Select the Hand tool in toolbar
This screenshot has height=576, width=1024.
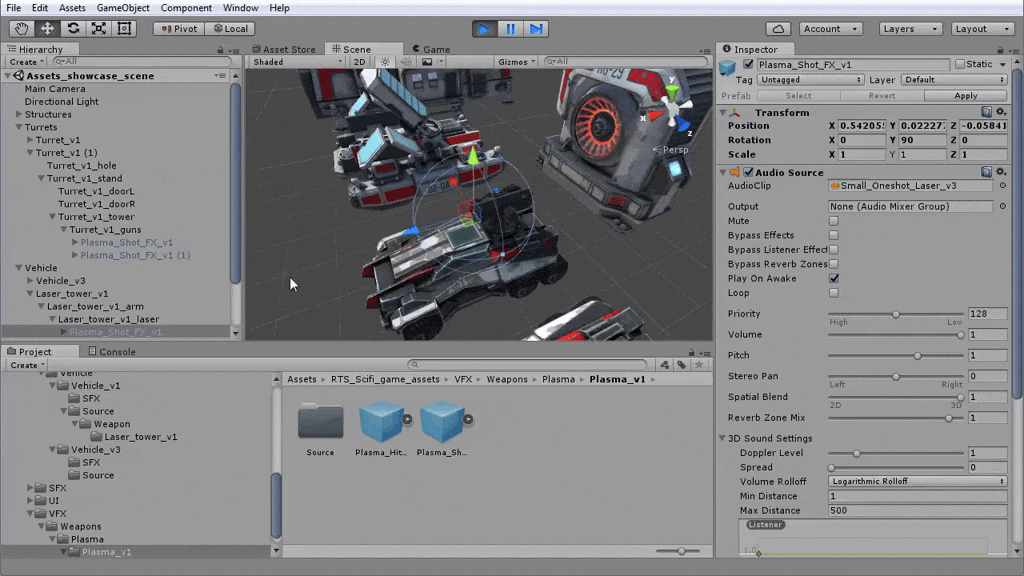coord(21,29)
